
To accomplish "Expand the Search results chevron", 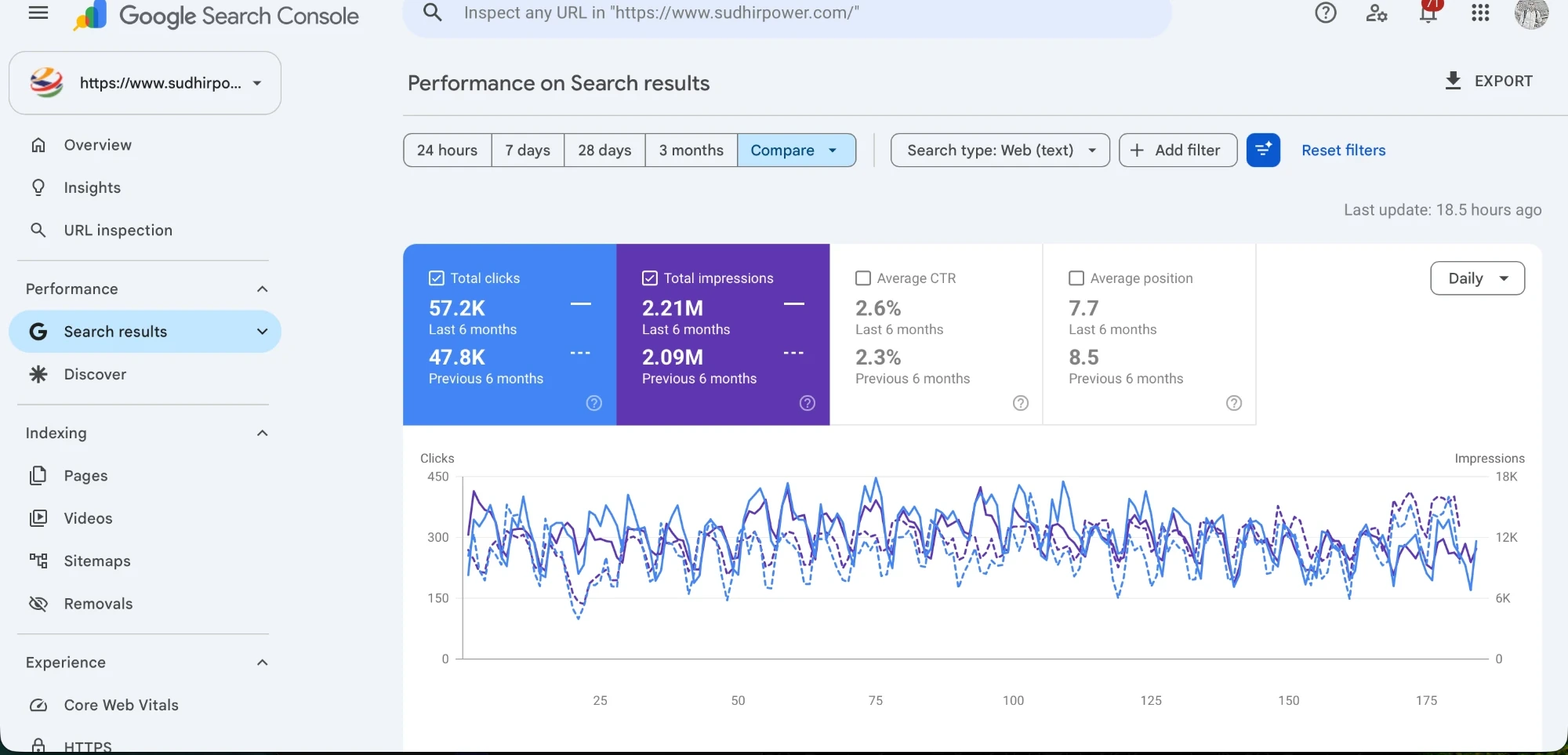I will pyautogui.click(x=263, y=332).
